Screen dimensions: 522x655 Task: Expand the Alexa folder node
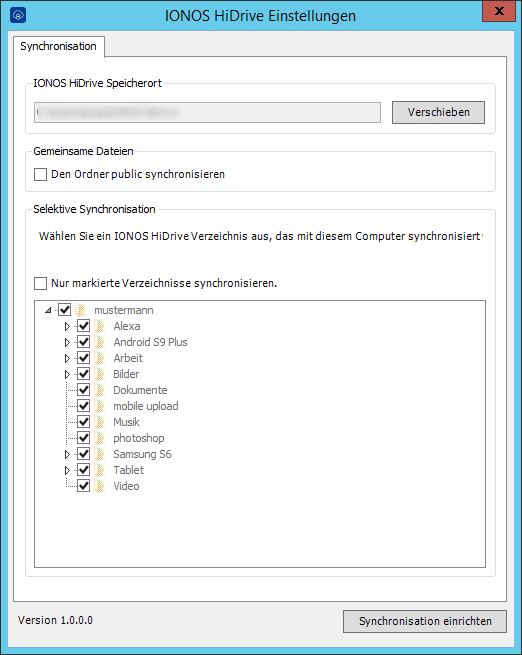[x=67, y=326]
